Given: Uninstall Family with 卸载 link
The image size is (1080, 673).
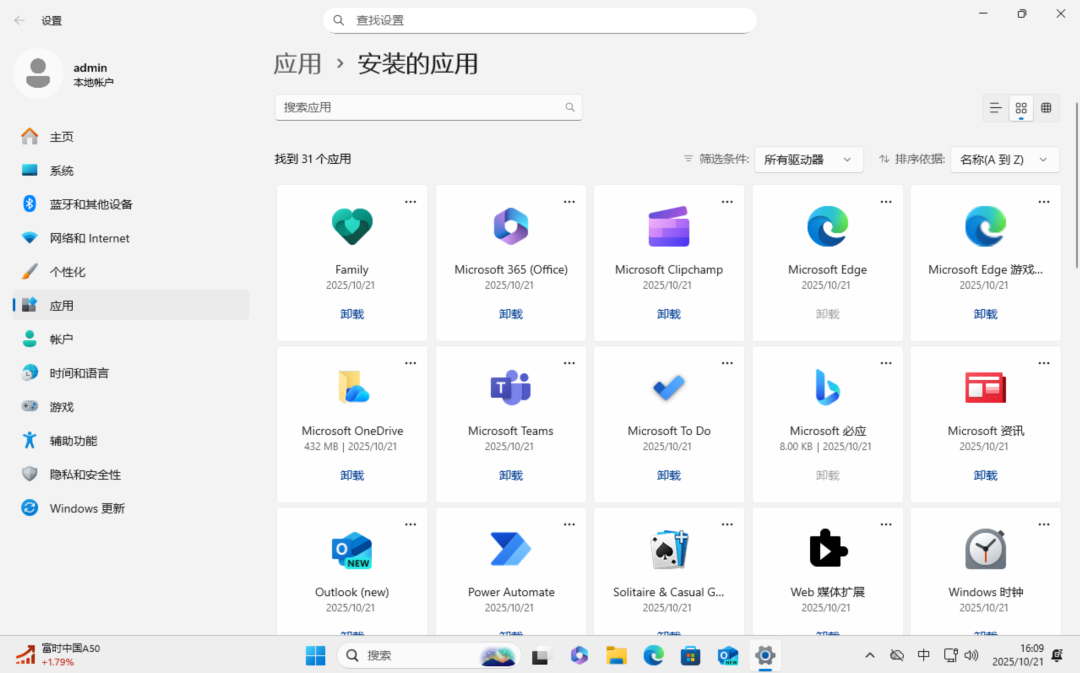Looking at the screenshot, I should 352,314.
